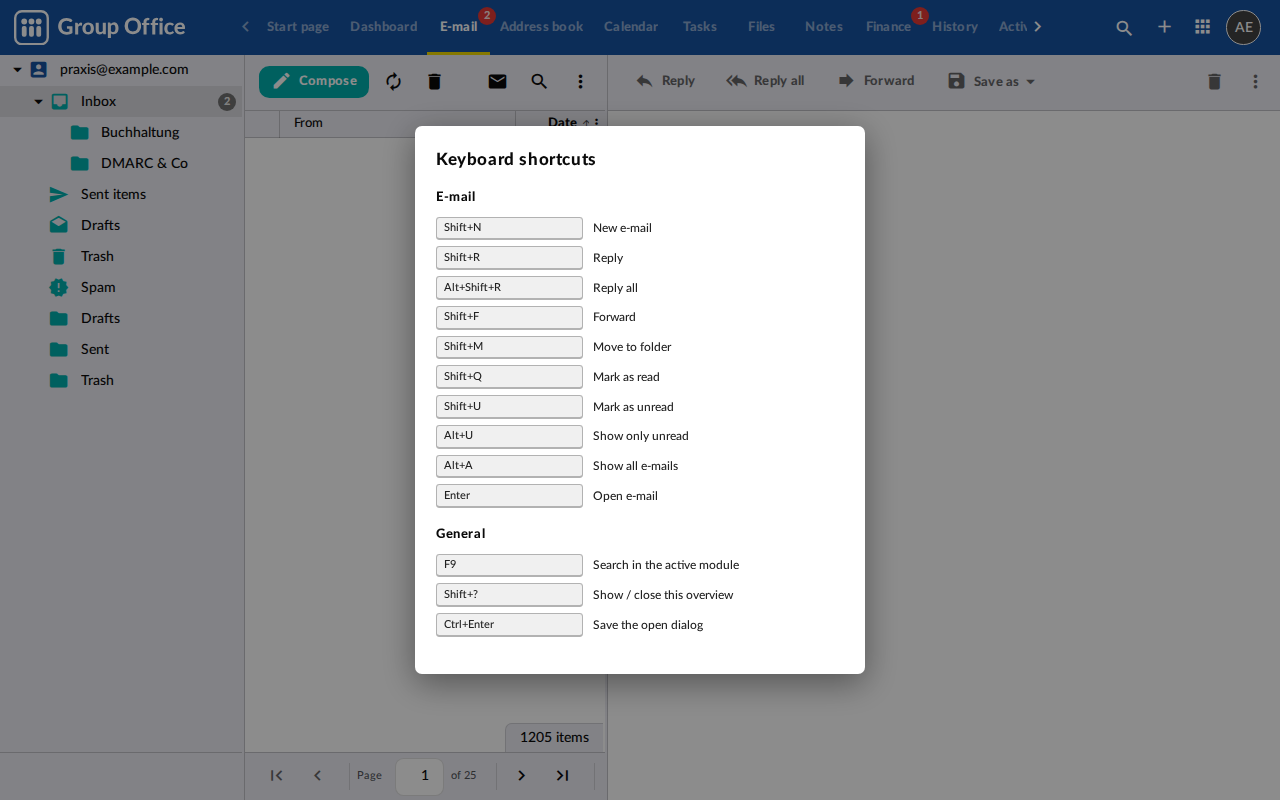
Task: Delete the open message via the trash icon right of Save as
Action: 1214,81
